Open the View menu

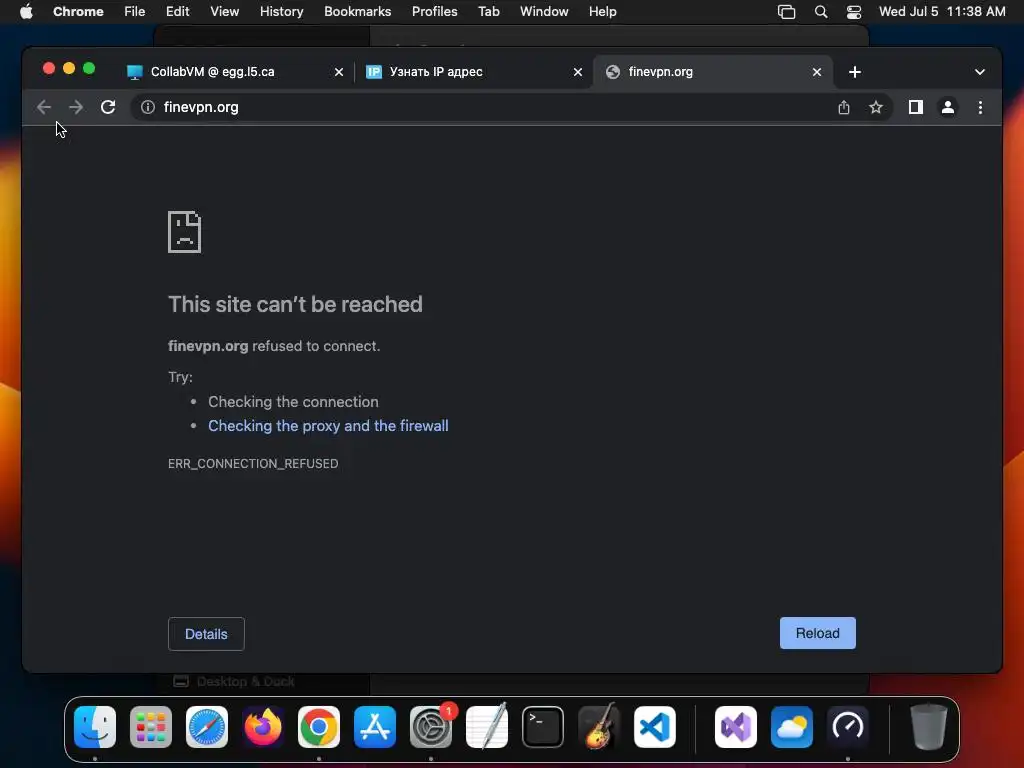[x=225, y=12]
